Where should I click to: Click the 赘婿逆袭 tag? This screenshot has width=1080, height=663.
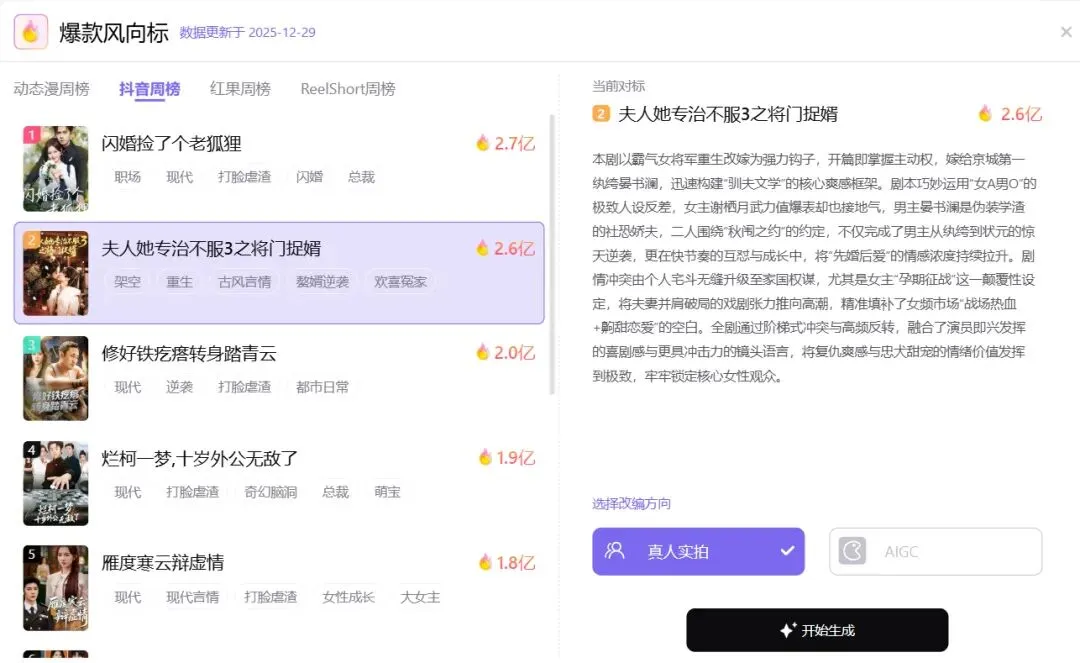322,282
